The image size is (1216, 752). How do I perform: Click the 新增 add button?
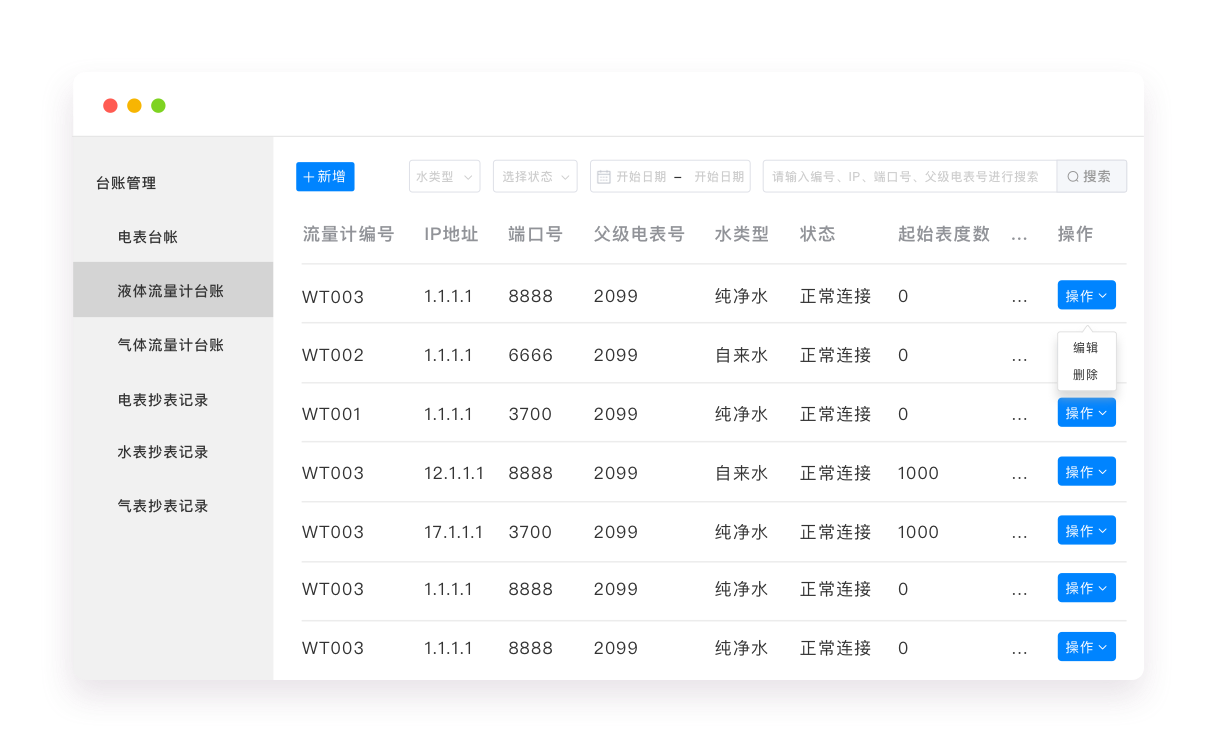pos(325,176)
